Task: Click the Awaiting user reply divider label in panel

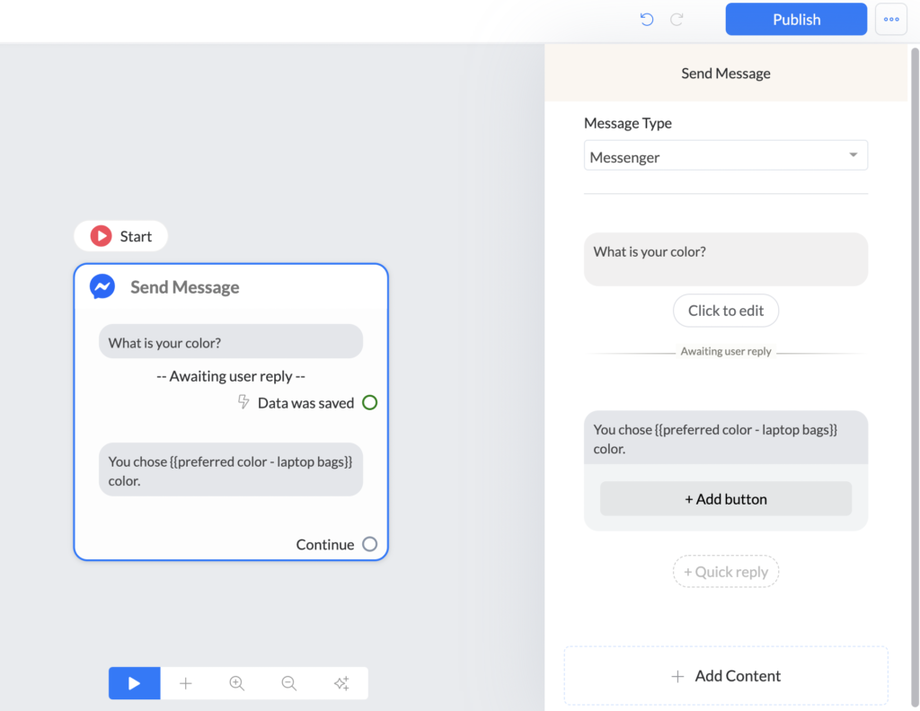Action: click(x=726, y=351)
